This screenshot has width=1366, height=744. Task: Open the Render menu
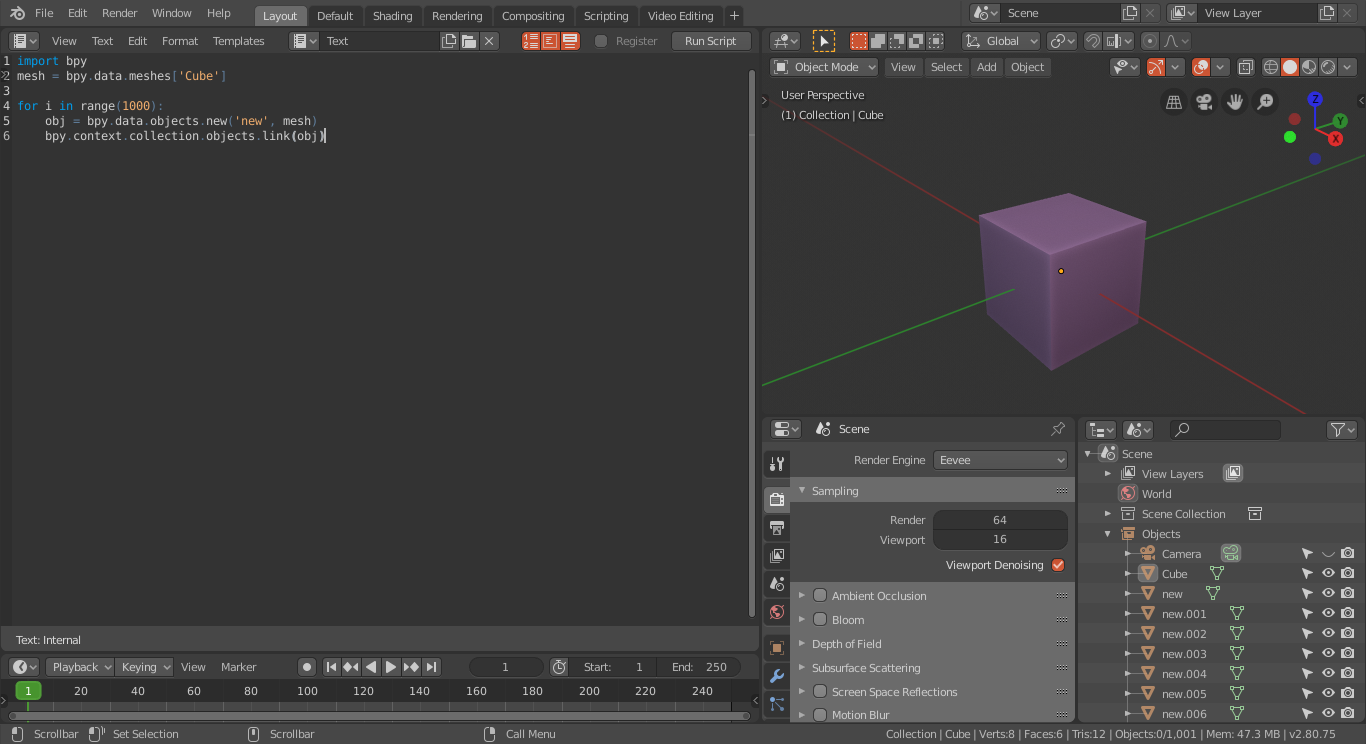point(119,13)
